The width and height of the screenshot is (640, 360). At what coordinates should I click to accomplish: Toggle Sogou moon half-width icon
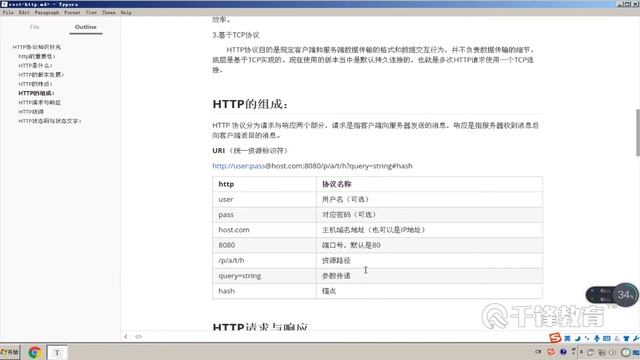click(x=577, y=338)
